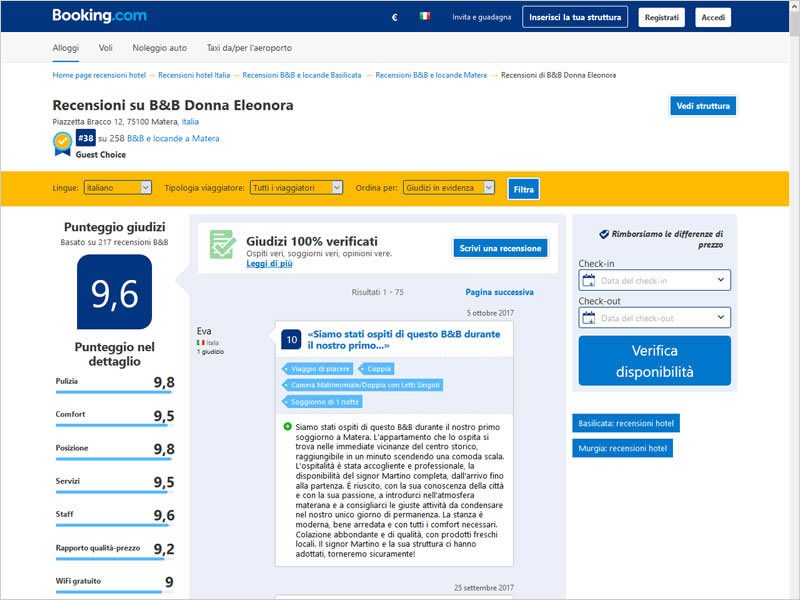The image size is (800, 600).
Task: Click the check-in date field
Action: click(655, 280)
